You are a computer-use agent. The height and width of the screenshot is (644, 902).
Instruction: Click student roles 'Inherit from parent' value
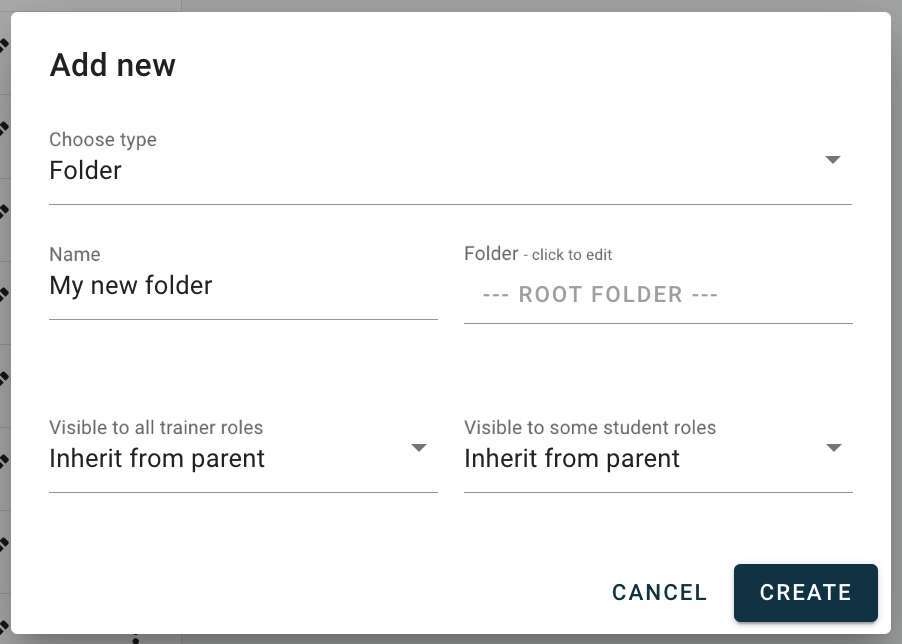coord(572,459)
